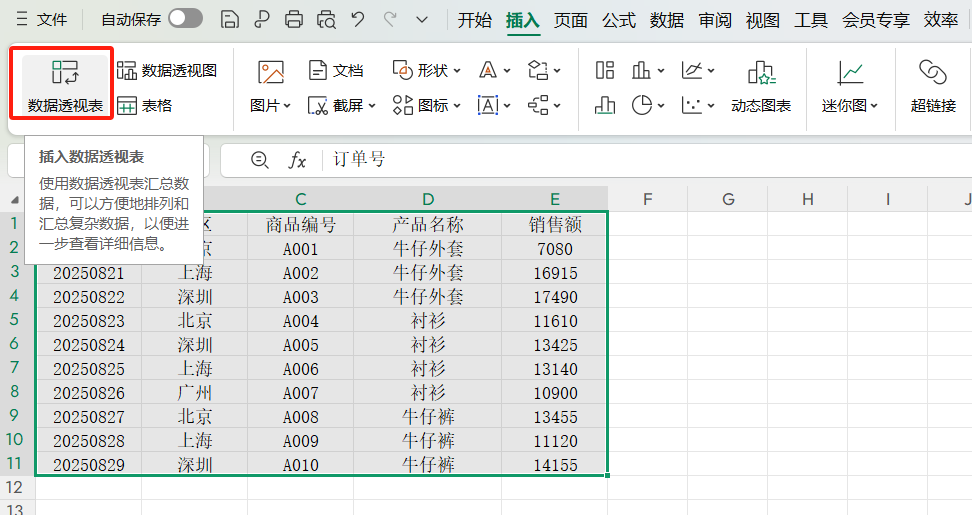Expand the 截屏 screenshot dropdown
This screenshot has height=515, width=972.
pos(342,106)
